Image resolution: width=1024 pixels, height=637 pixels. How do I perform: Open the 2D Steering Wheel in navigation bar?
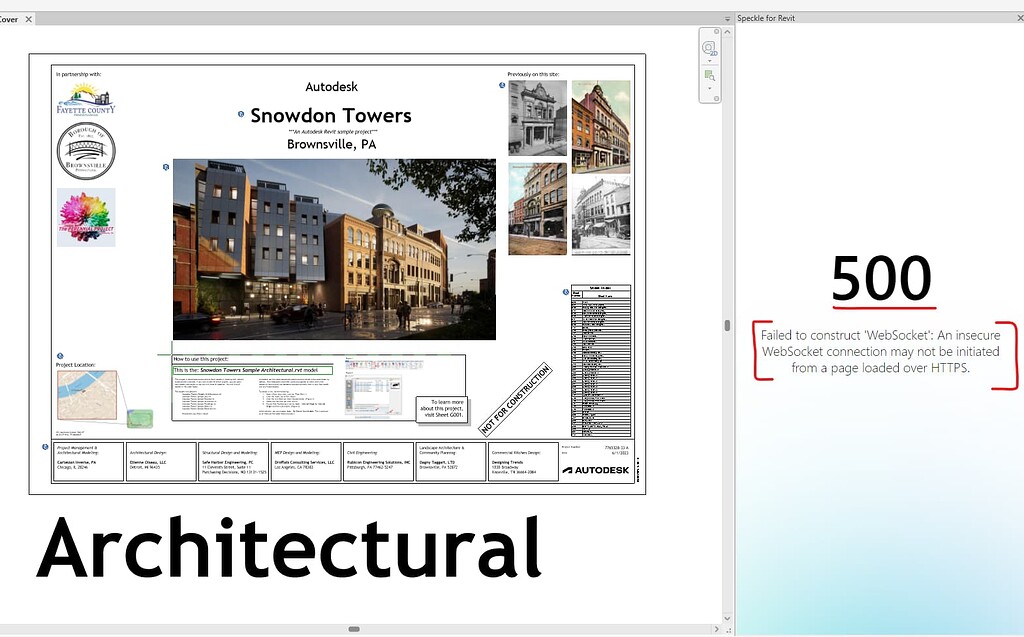[x=709, y=48]
